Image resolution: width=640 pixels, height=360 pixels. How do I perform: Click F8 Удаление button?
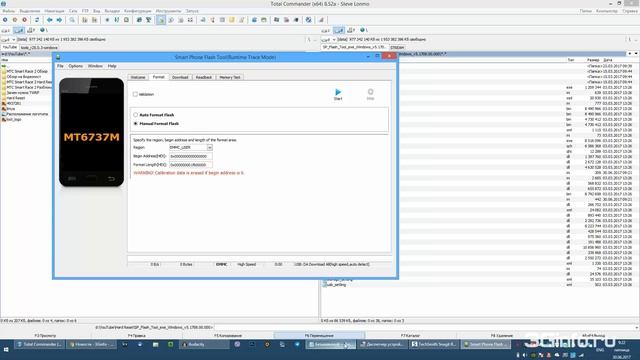502,336
